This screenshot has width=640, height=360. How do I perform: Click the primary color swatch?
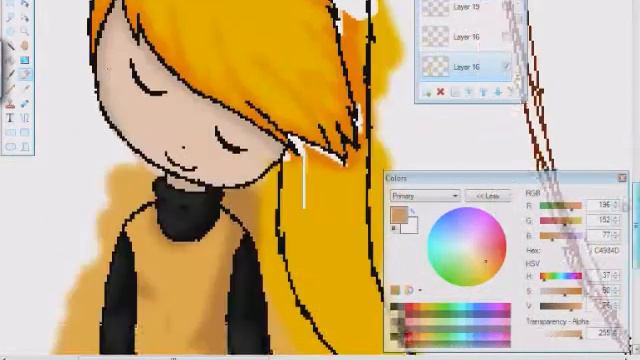(x=399, y=215)
